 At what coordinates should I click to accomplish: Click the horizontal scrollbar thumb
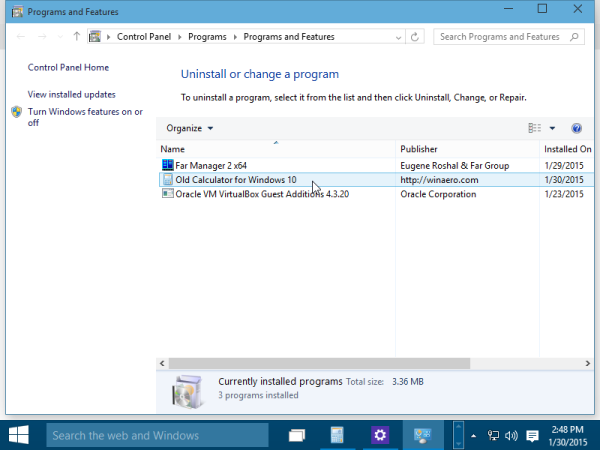click(x=319, y=363)
